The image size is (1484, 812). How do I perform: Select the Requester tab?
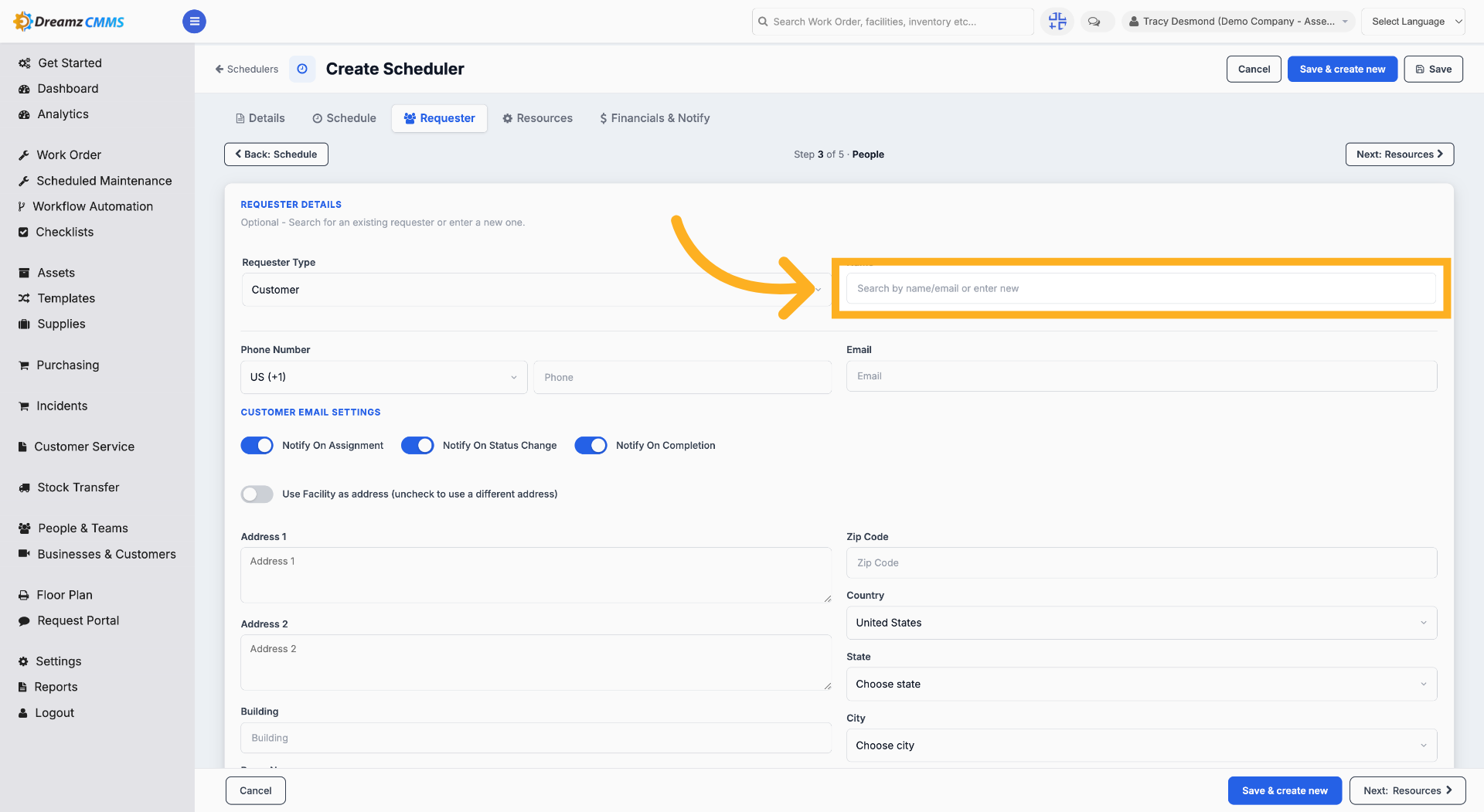[440, 118]
